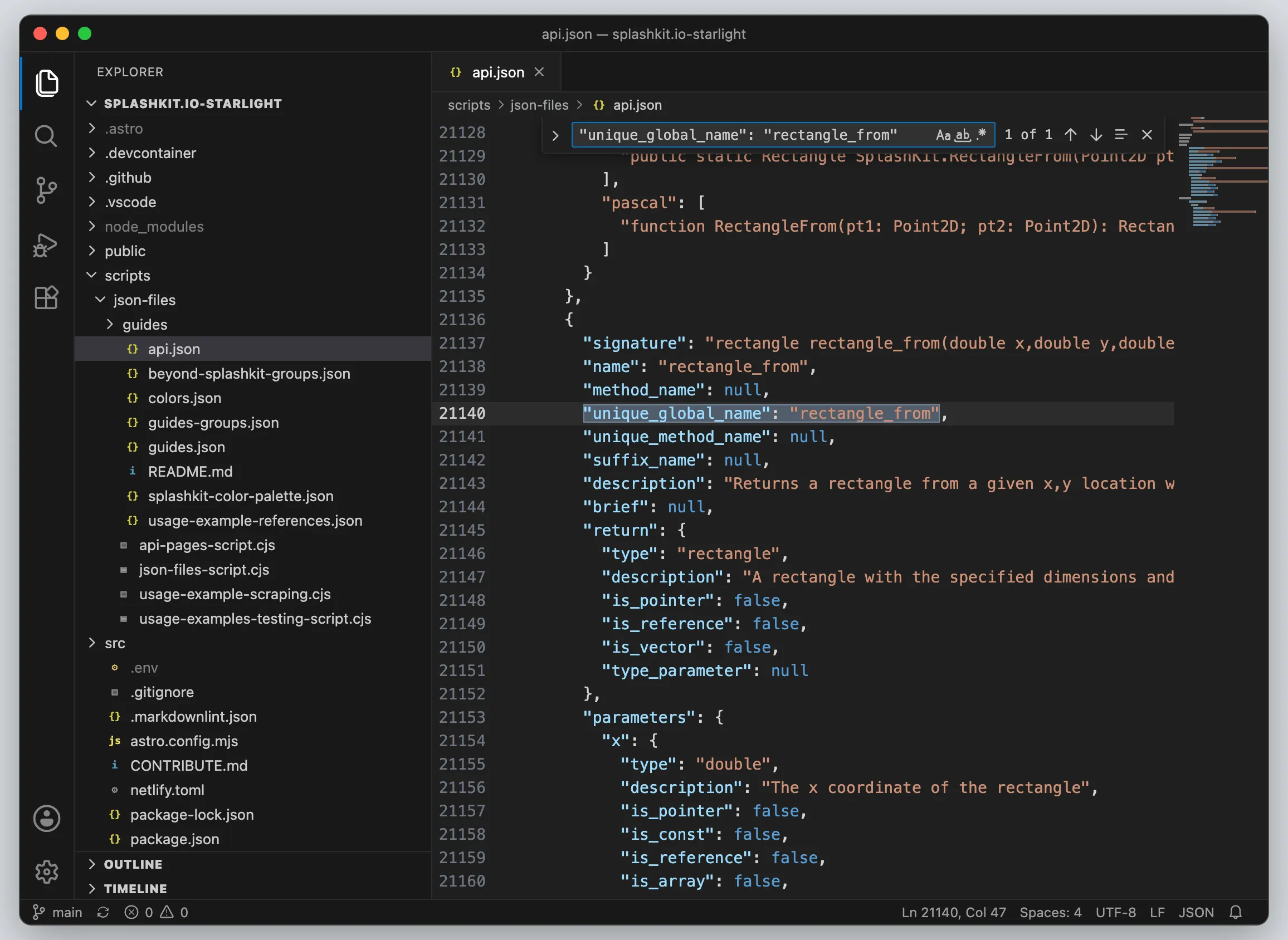Collapse the SPLASHKIT.IO-STARLIGHT root folder
The height and width of the screenshot is (940, 1288).
click(x=253, y=104)
